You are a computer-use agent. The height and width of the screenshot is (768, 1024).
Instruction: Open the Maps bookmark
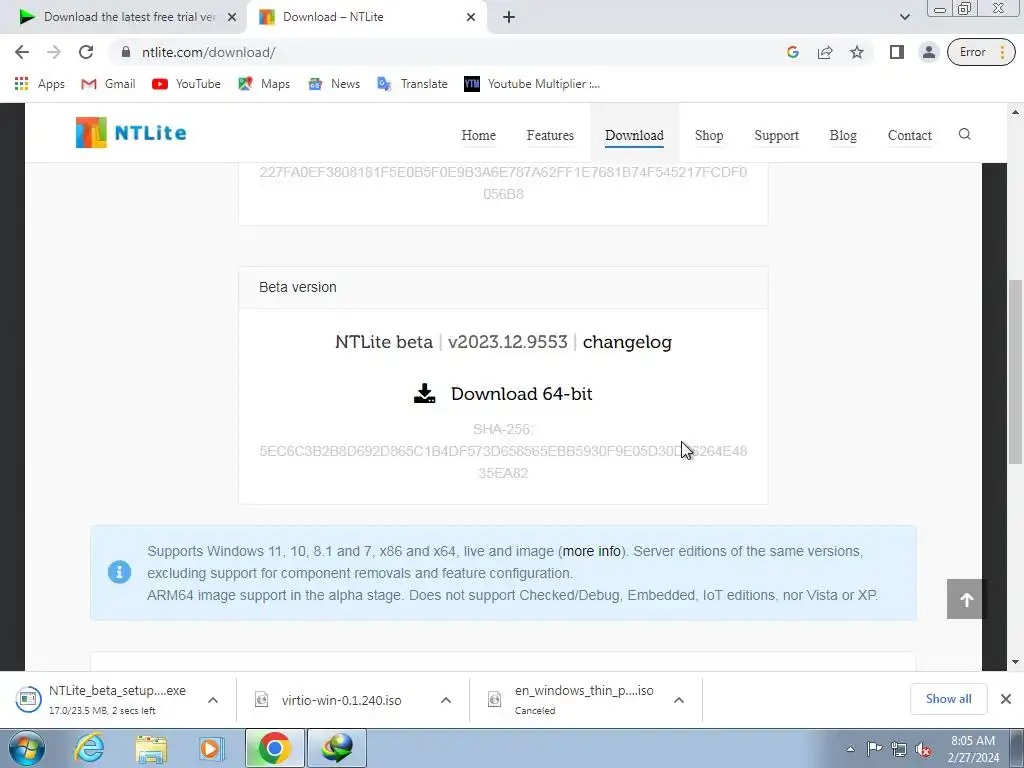click(x=264, y=84)
